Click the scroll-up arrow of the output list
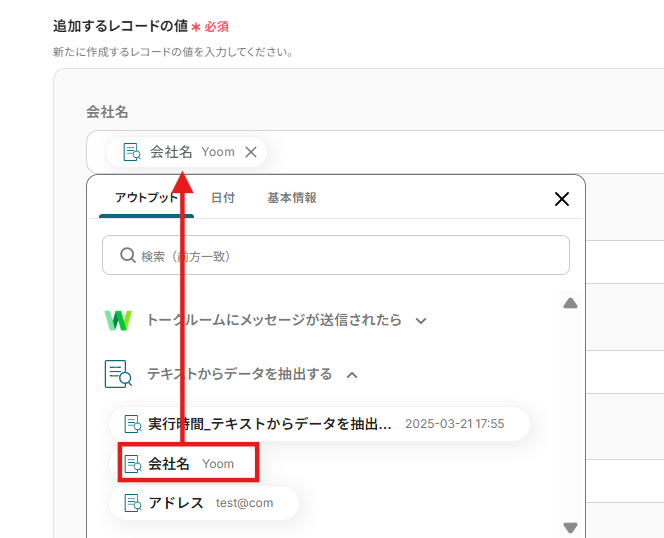This screenshot has height=538, width=664. click(570, 303)
